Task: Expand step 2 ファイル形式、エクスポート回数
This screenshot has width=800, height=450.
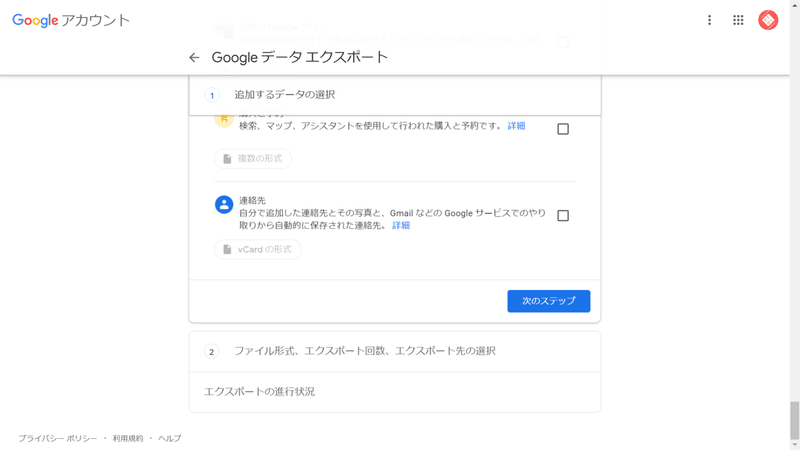Action: (395, 351)
